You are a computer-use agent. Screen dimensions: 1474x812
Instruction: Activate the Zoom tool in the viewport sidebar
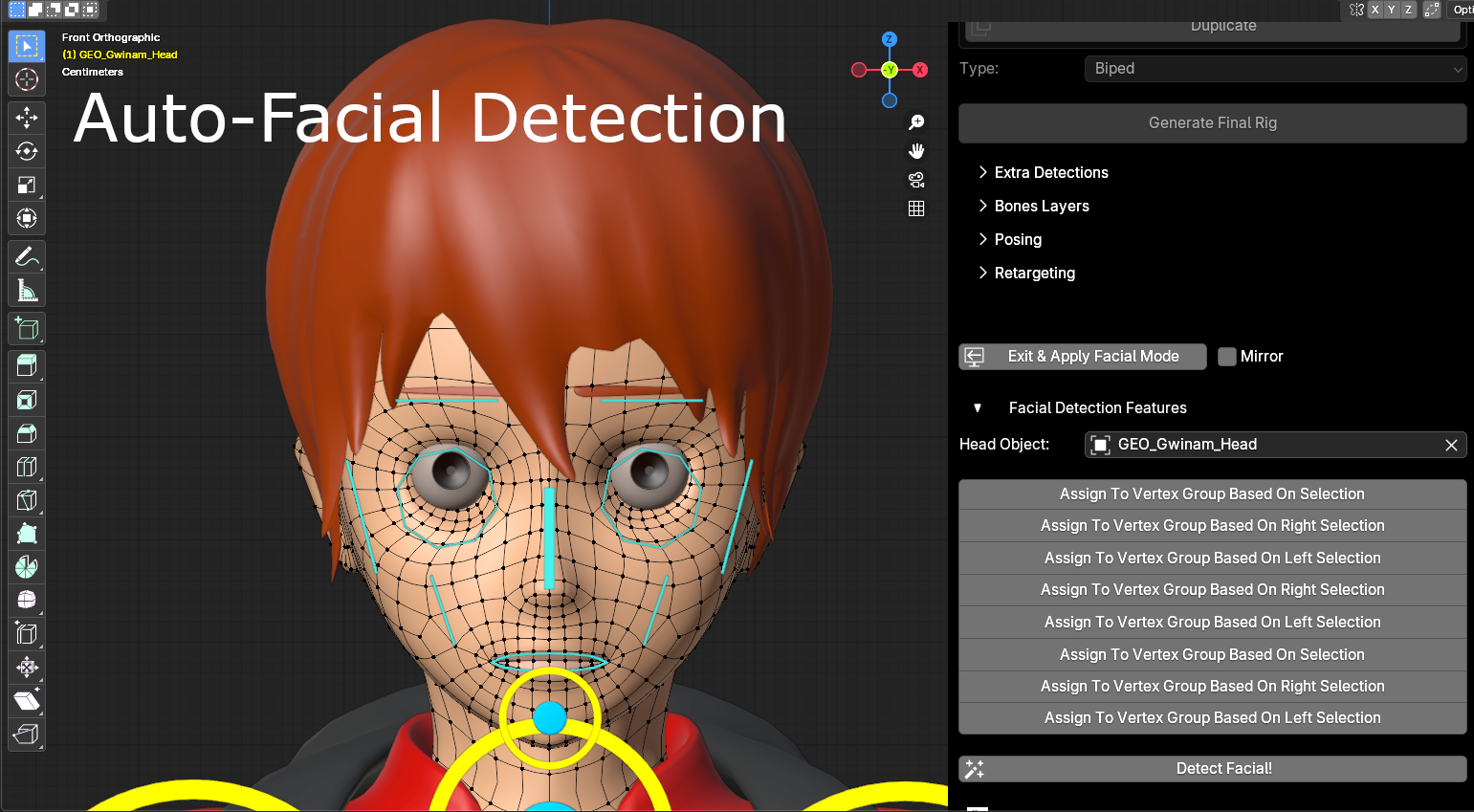pos(915,121)
